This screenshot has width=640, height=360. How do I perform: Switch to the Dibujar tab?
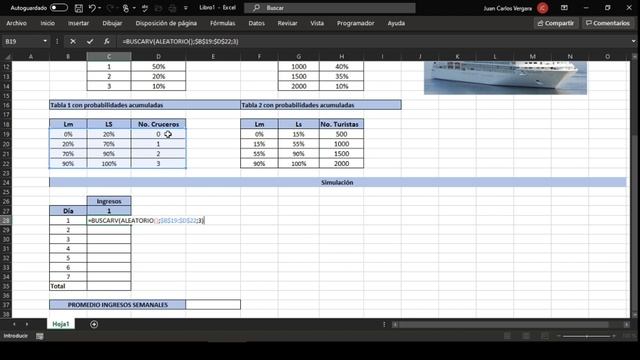pyautogui.click(x=112, y=23)
